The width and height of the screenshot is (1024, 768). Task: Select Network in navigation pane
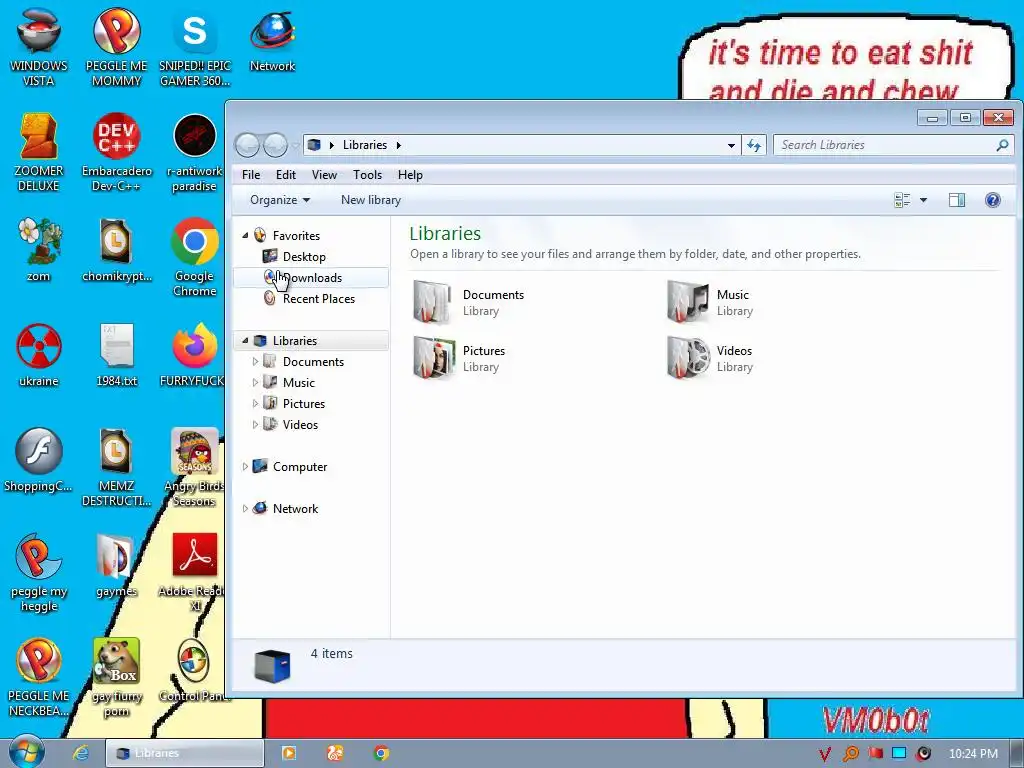coord(295,508)
